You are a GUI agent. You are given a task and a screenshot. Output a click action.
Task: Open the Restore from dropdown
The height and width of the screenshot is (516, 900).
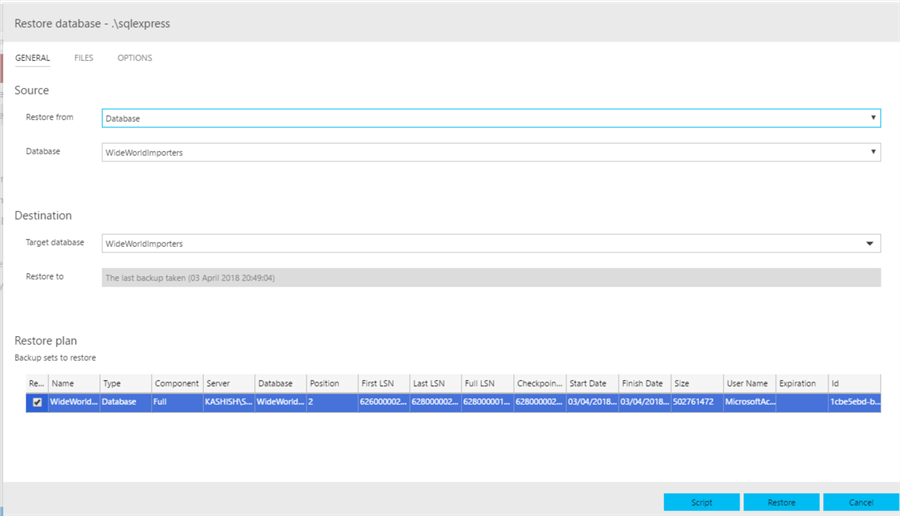[x=491, y=118]
